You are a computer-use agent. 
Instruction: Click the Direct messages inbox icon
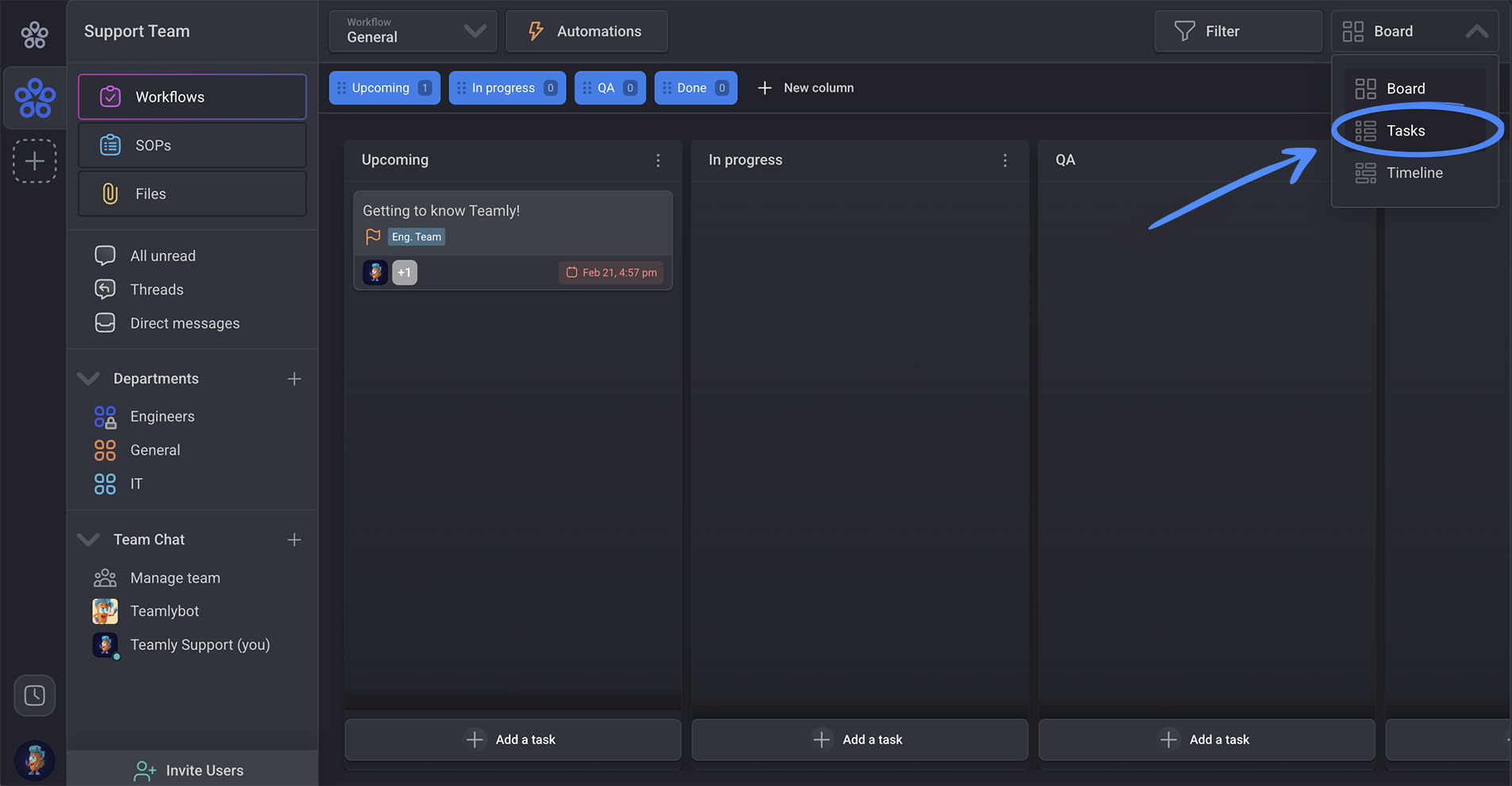105,323
